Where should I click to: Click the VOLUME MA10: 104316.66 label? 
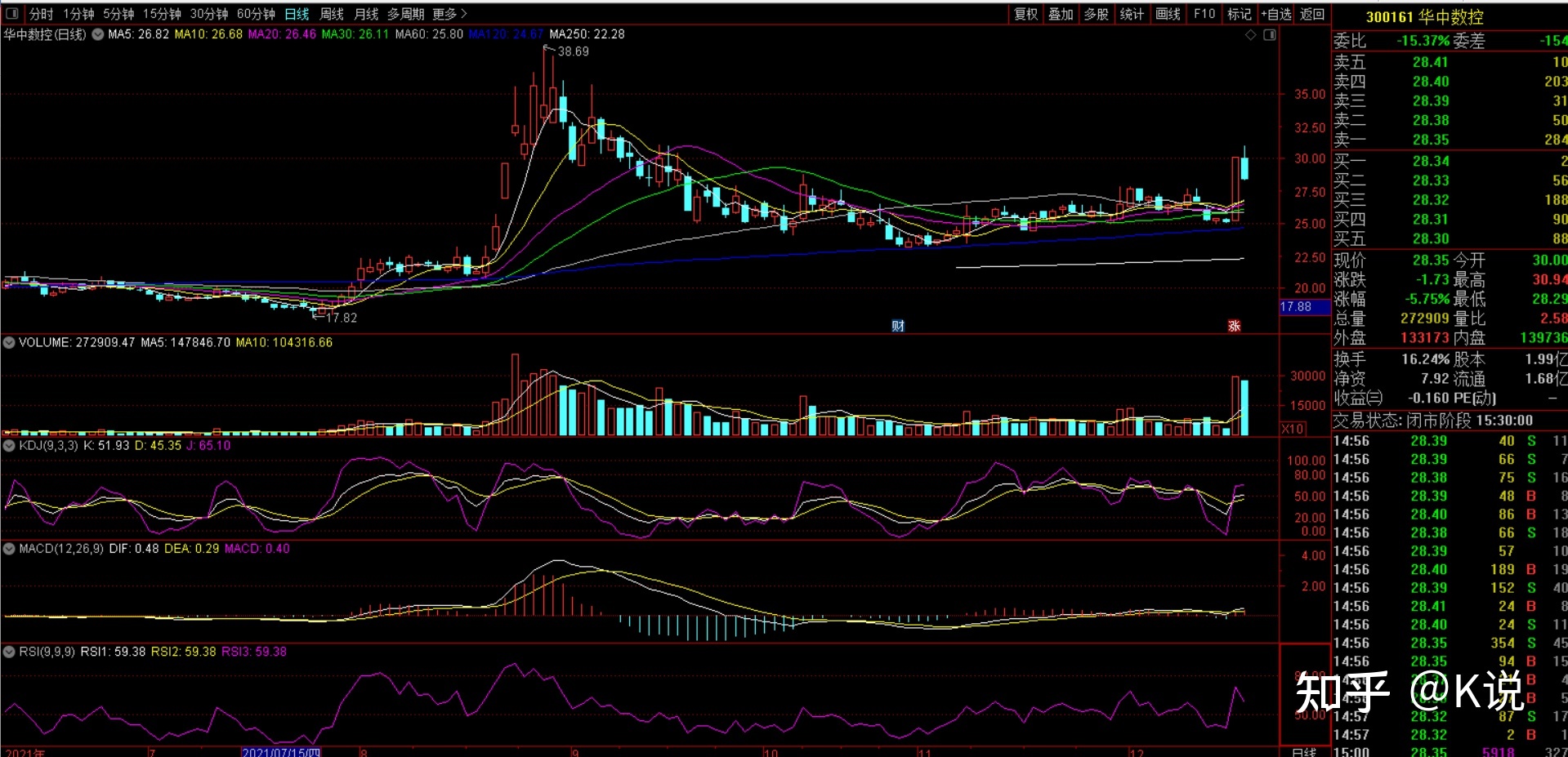(284, 342)
